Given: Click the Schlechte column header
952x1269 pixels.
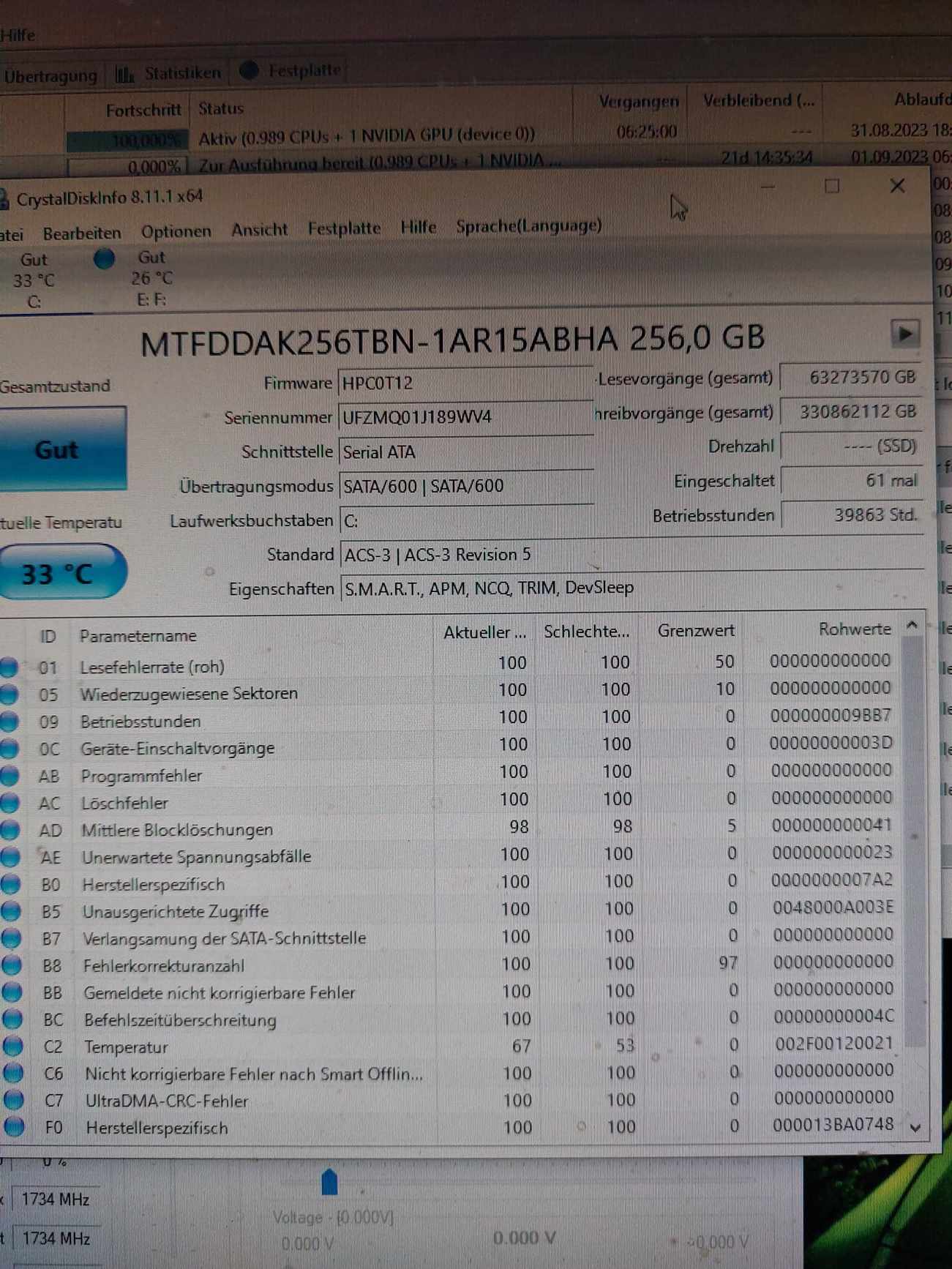Looking at the screenshot, I should pos(586,632).
